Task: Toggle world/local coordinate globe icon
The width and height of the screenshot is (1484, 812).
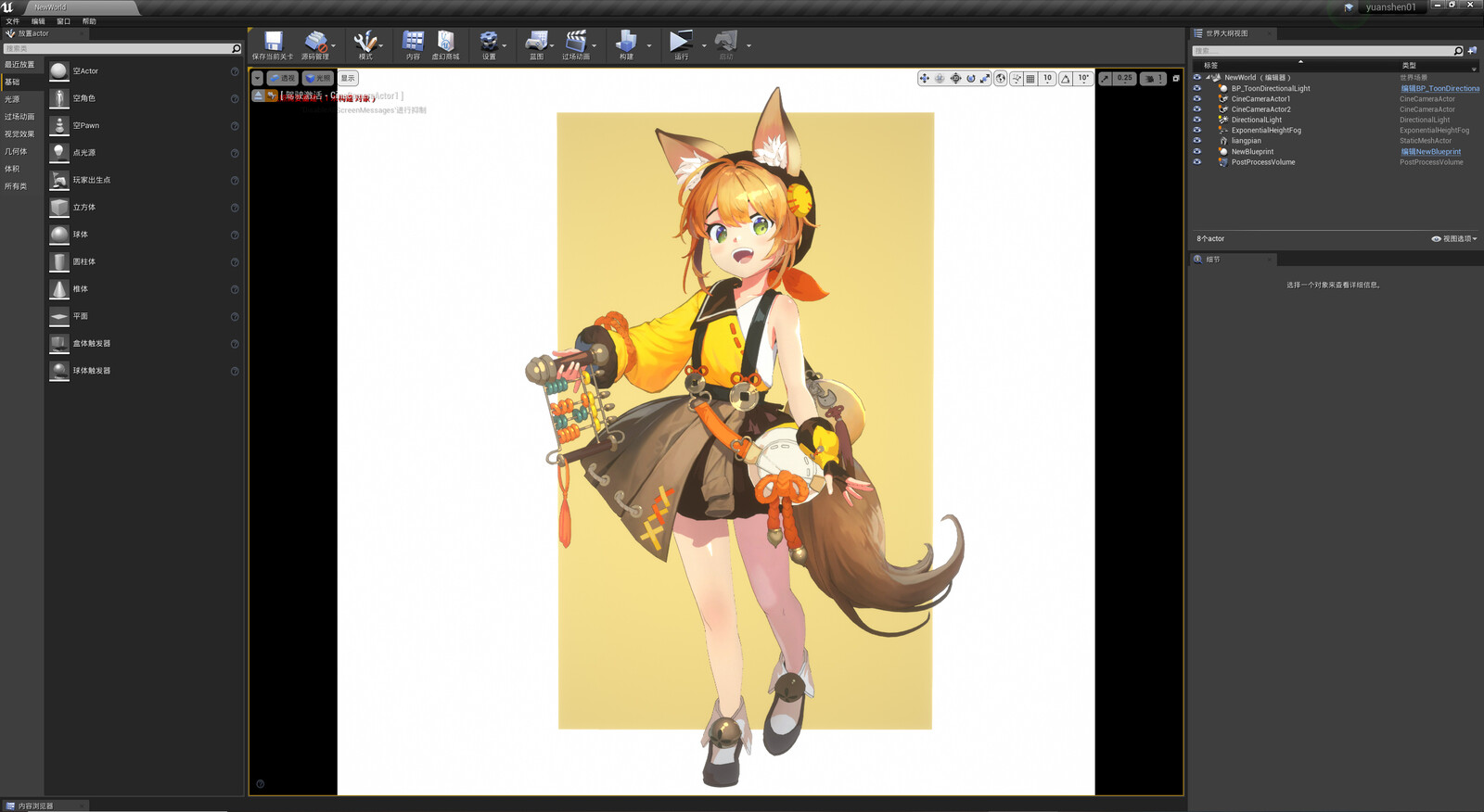Action: [1001, 79]
